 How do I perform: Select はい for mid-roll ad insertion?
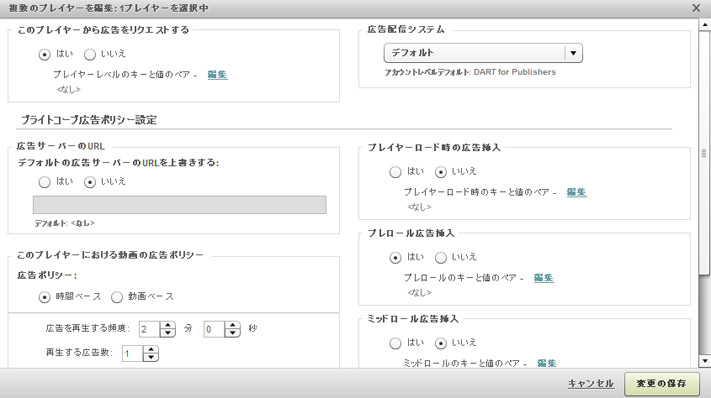click(395, 344)
